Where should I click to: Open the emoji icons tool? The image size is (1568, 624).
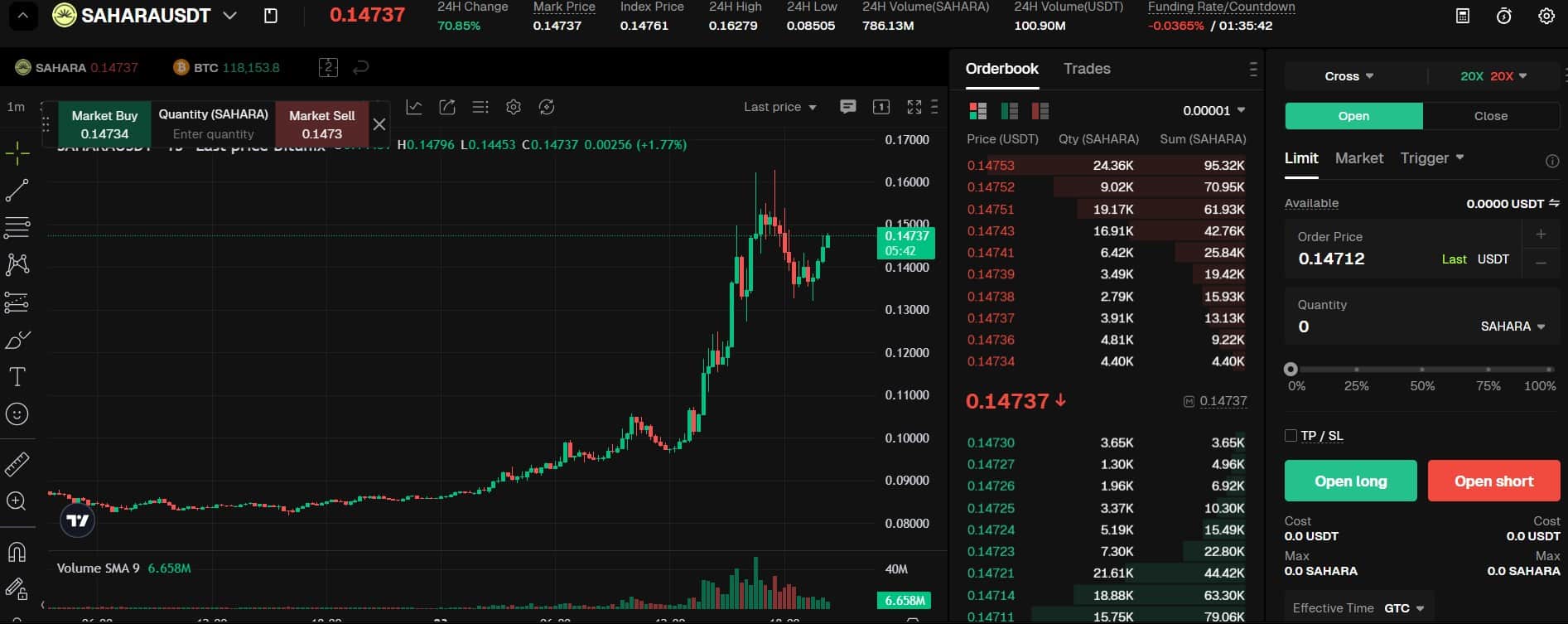[17, 414]
